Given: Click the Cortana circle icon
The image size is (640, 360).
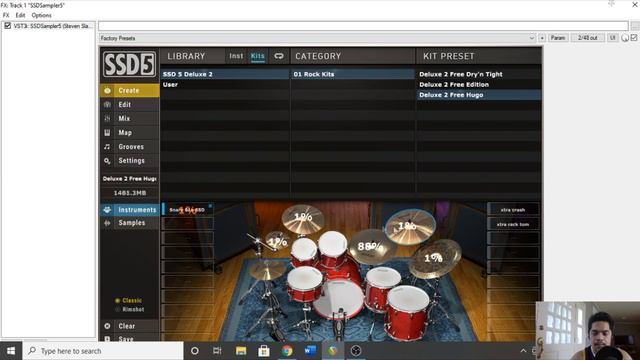Looking at the screenshot, I should [195, 351].
